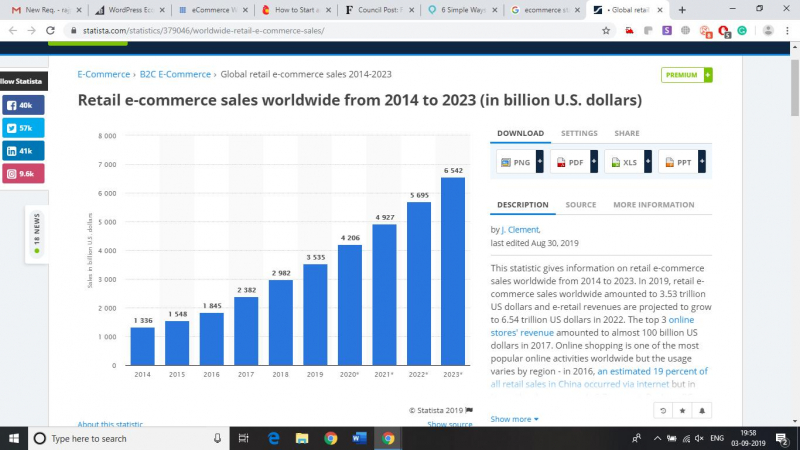Click the flag icon beside Statista 2019

click(469, 410)
